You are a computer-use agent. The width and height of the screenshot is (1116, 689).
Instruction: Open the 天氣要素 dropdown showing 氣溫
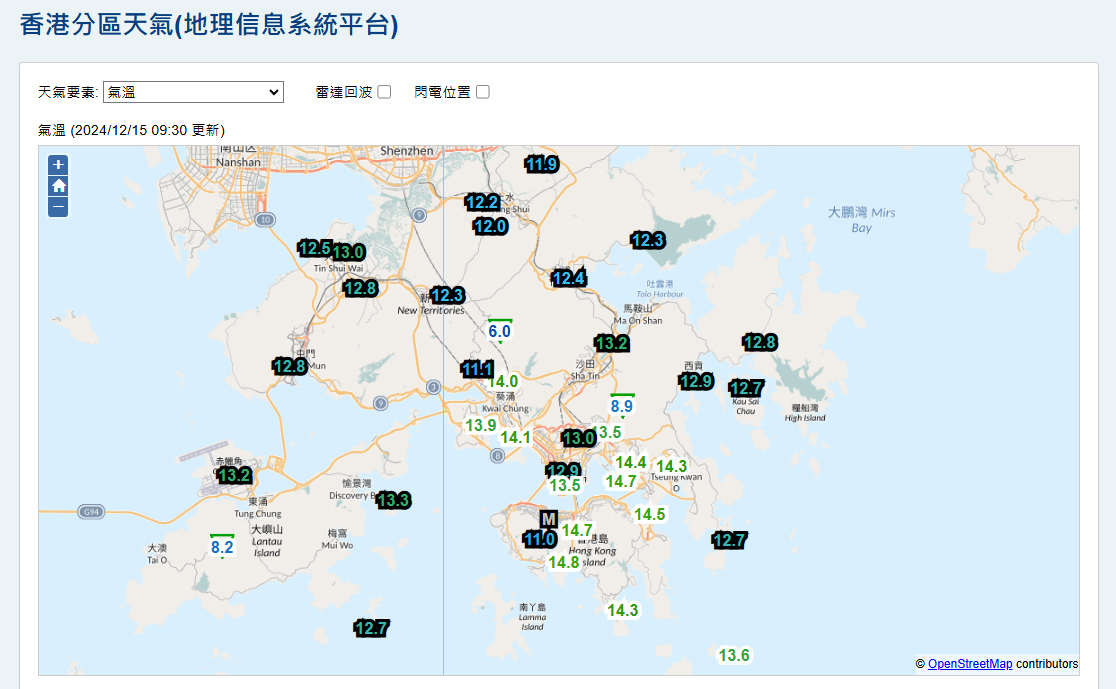[x=193, y=92]
